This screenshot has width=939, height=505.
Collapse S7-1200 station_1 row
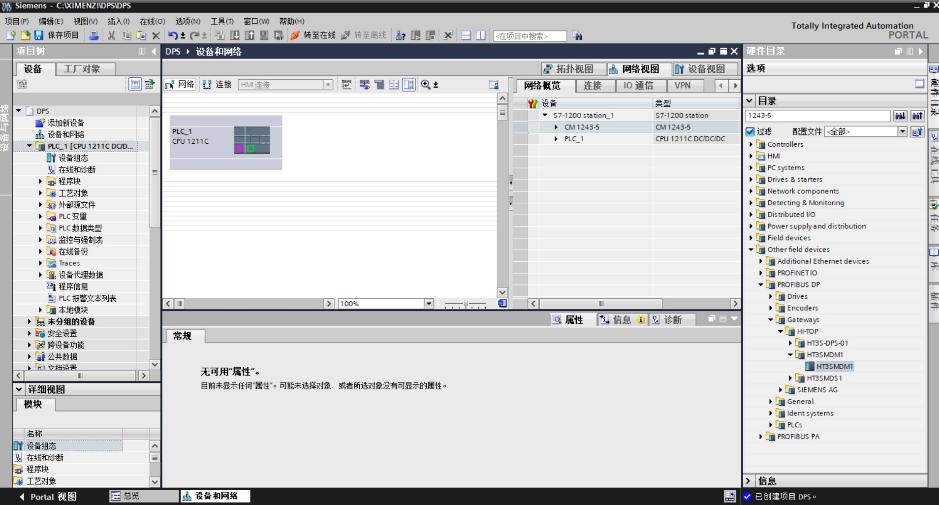[x=545, y=115]
